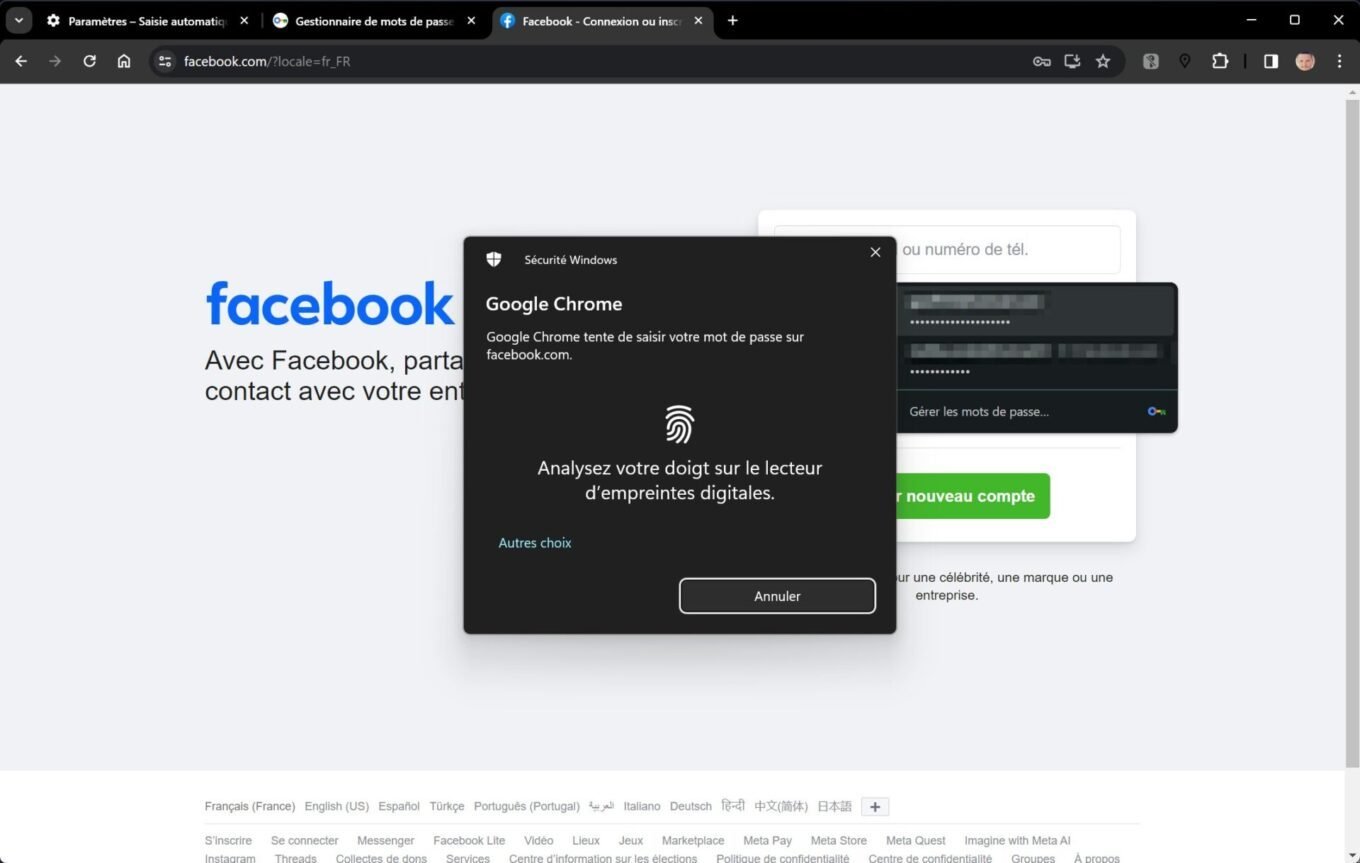Close the Paramètres tab
1360x863 pixels.
coord(244,20)
